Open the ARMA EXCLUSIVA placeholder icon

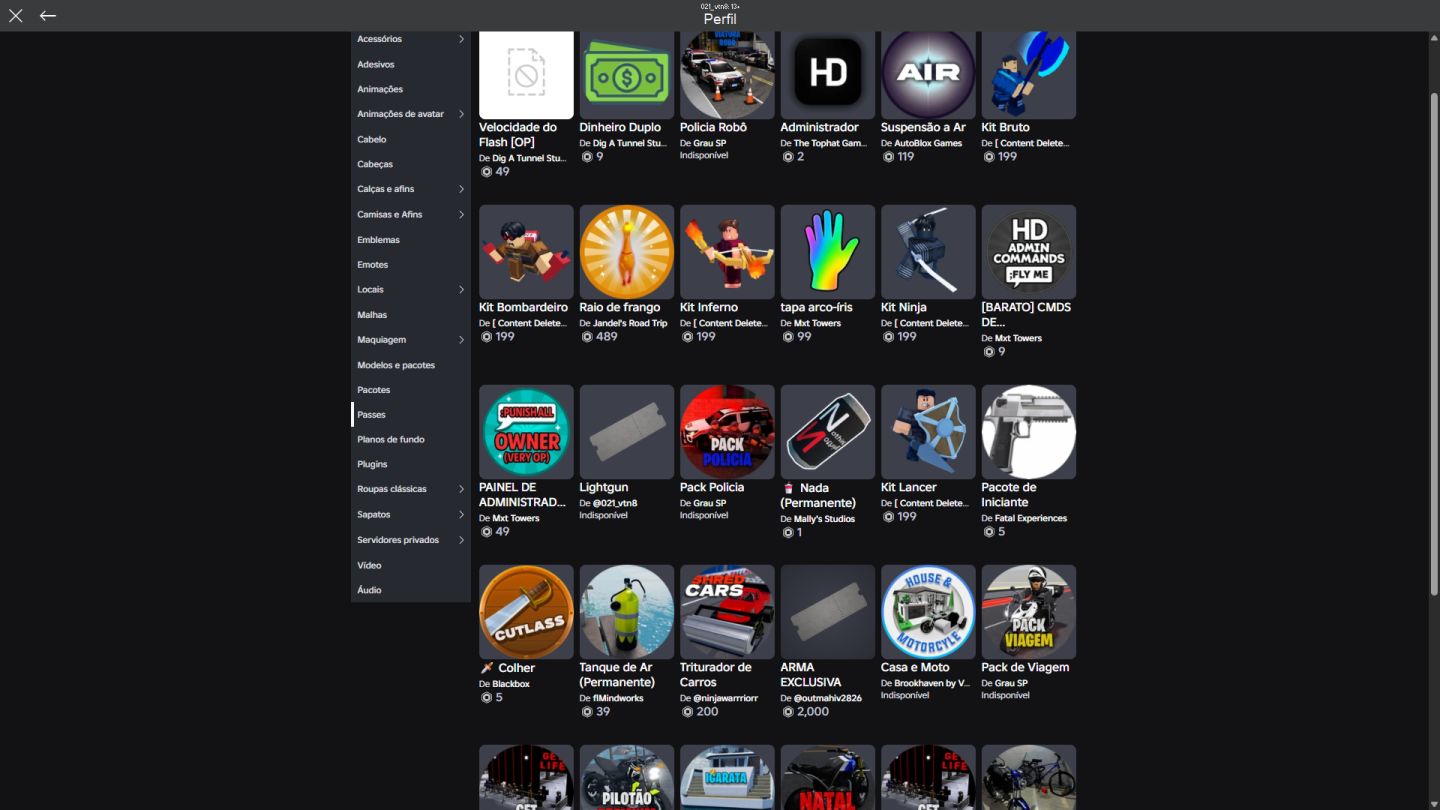click(x=828, y=612)
